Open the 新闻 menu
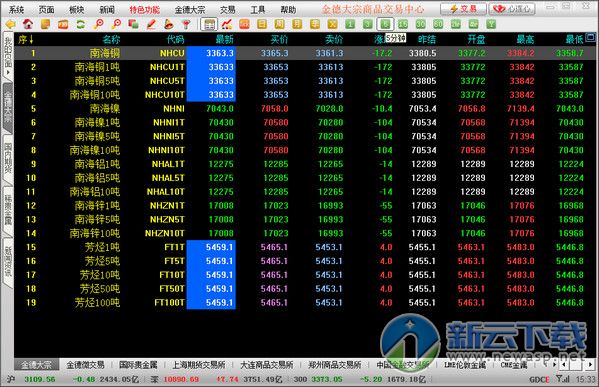599x387 pixels. coord(107,10)
